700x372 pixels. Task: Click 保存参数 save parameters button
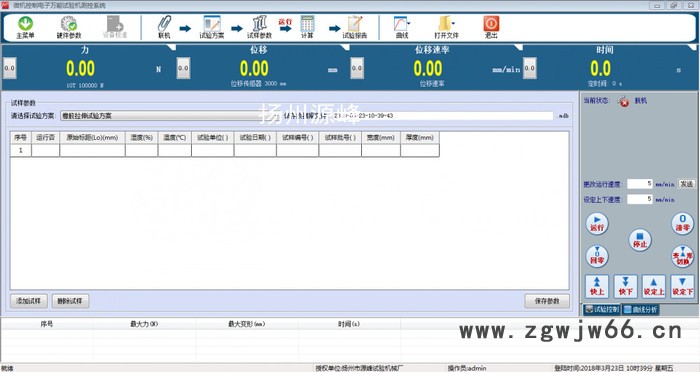547,301
